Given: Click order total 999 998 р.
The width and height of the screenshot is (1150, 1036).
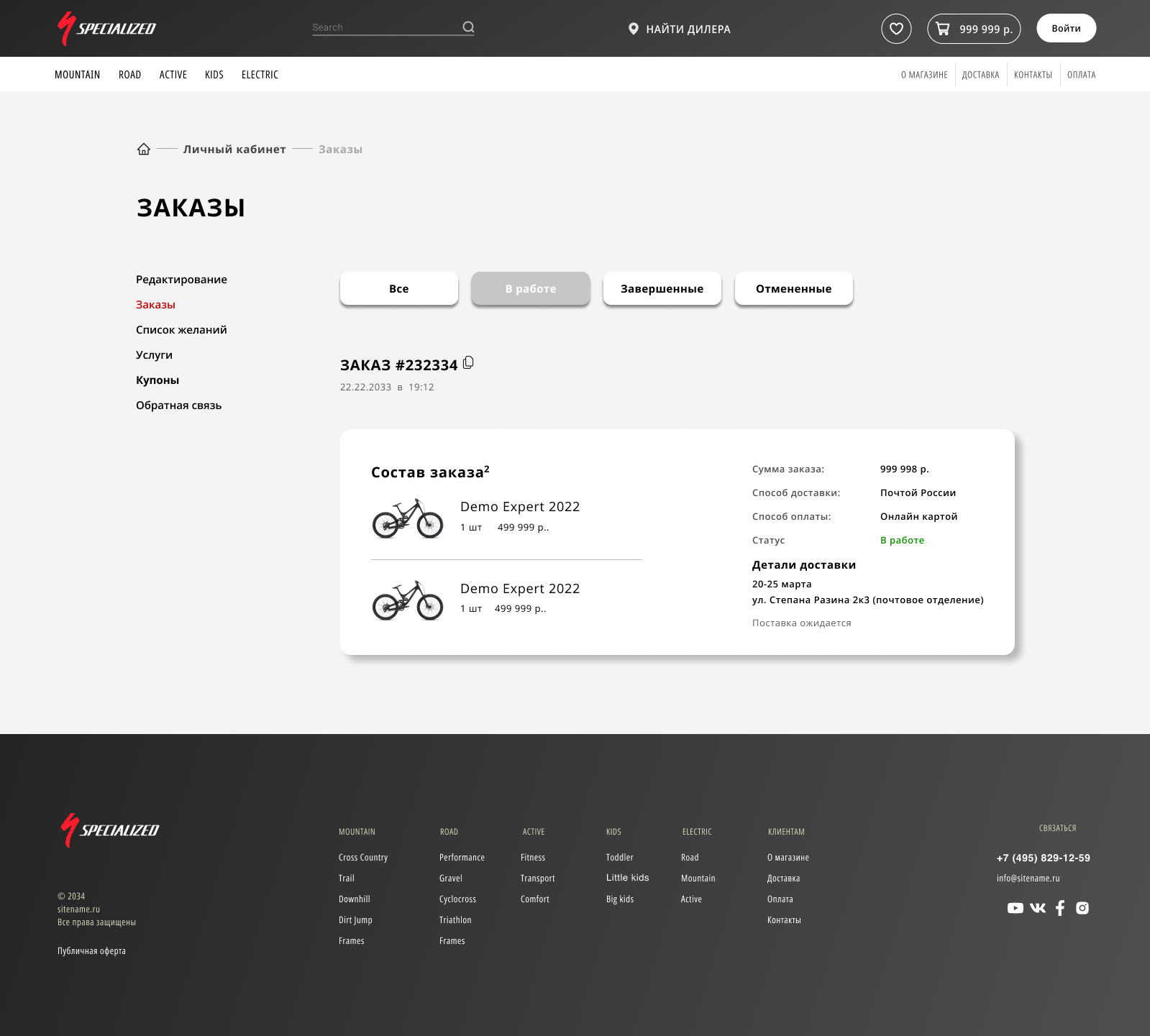Looking at the screenshot, I should (x=905, y=469).
